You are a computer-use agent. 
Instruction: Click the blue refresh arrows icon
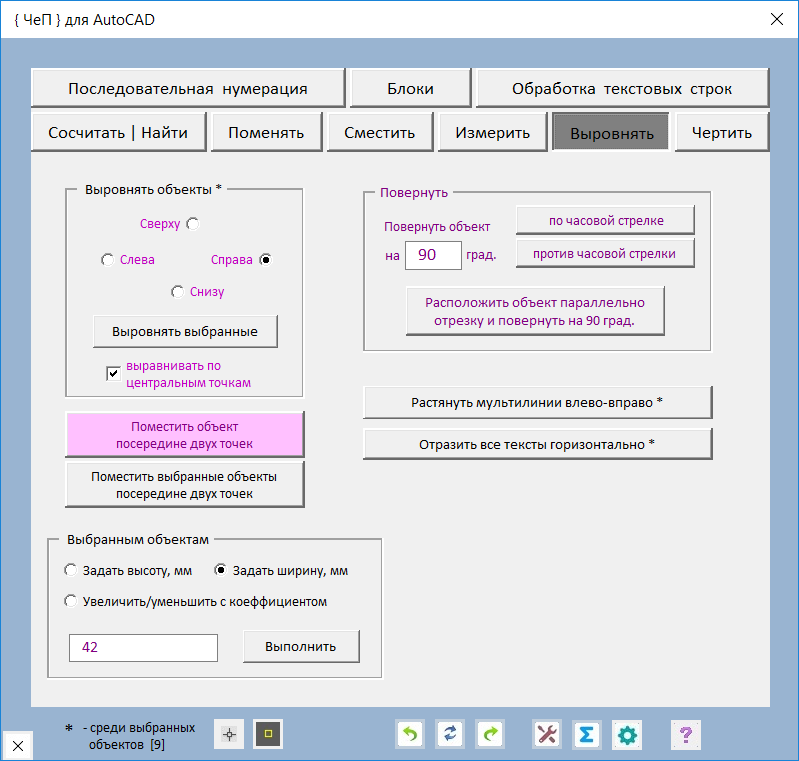(x=450, y=735)
